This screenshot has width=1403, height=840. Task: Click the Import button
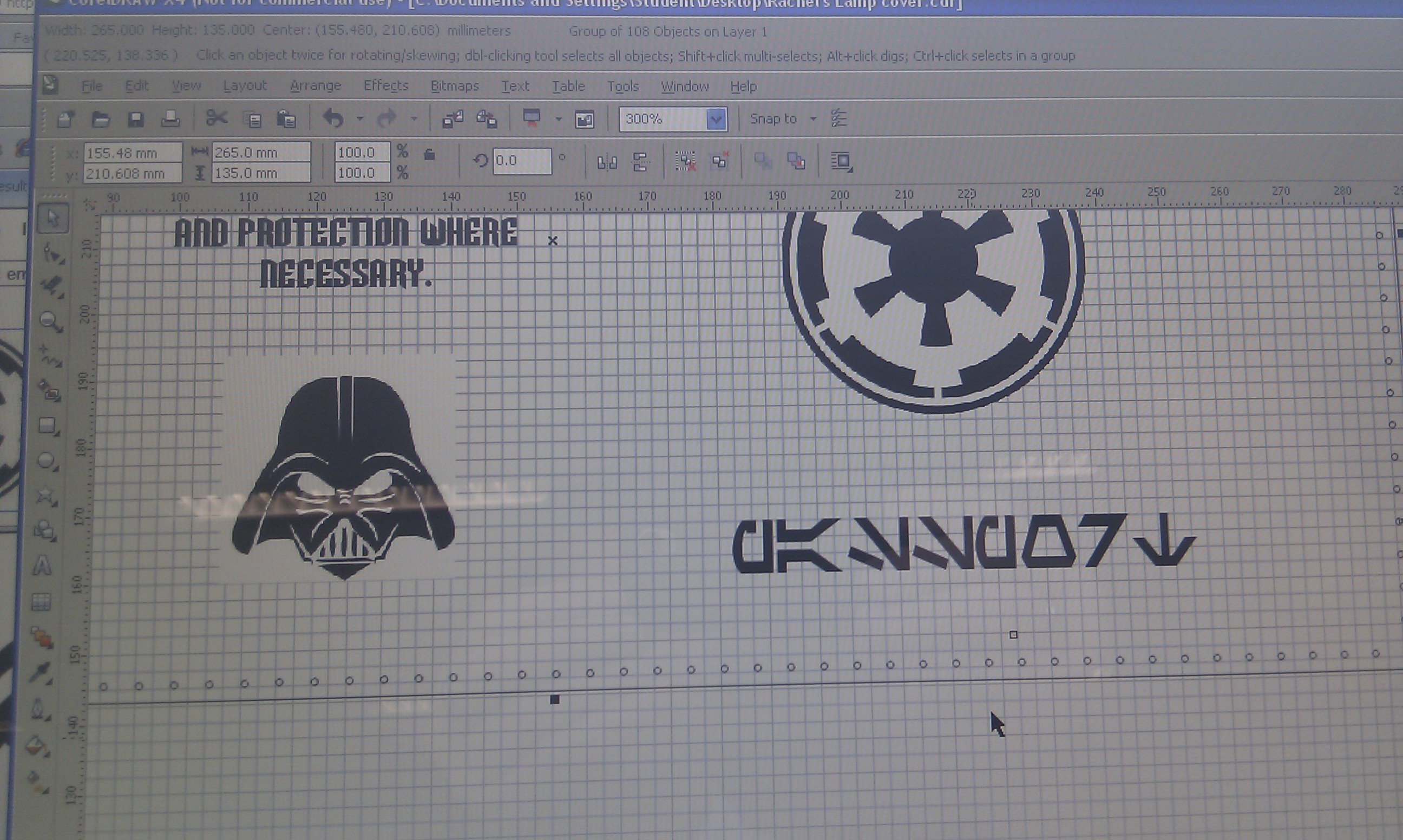coord(453,119)
